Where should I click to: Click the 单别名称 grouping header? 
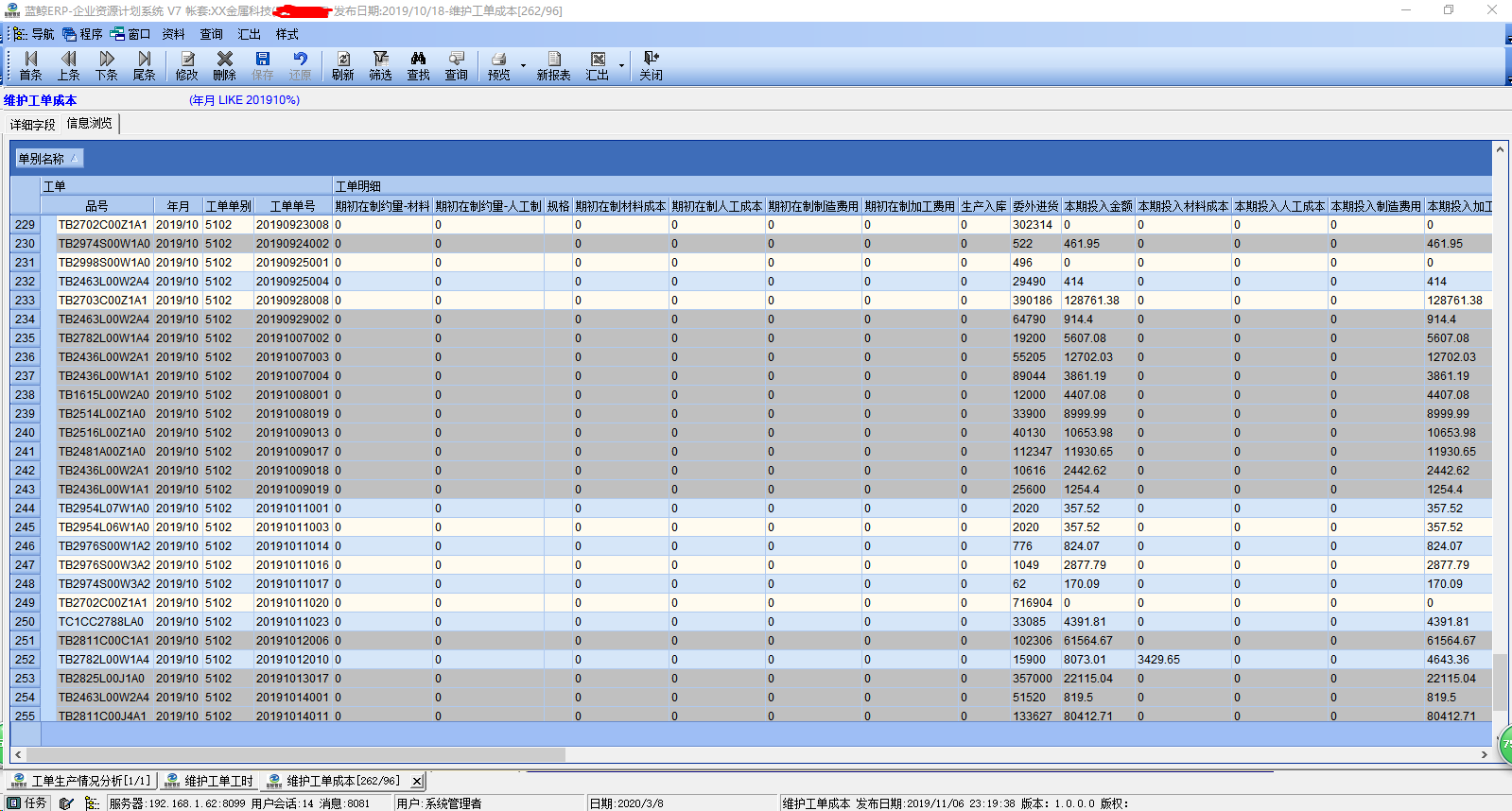click(49, 159)
